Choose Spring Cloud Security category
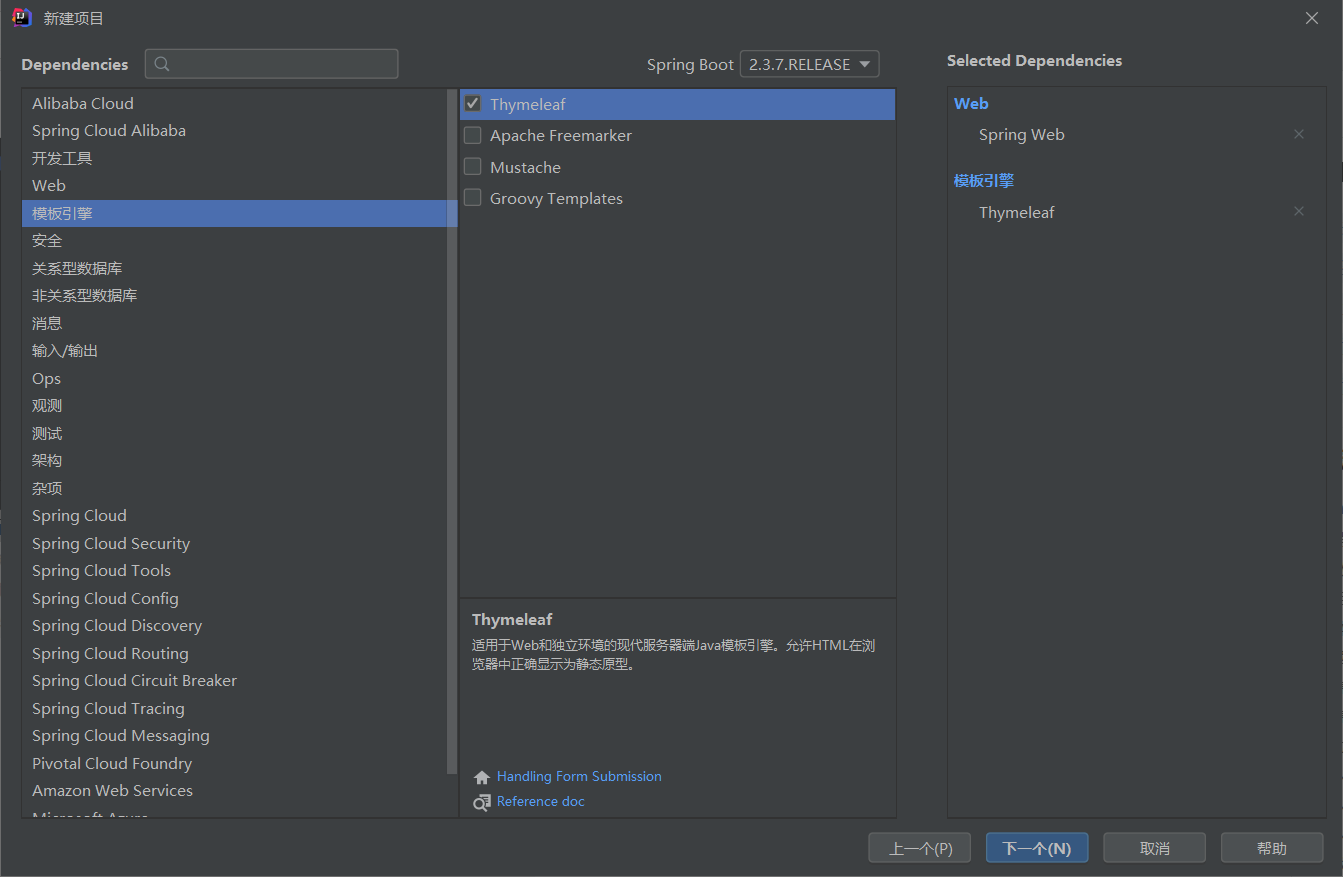This screenshot has width=1343, height=877. (234, 543)
